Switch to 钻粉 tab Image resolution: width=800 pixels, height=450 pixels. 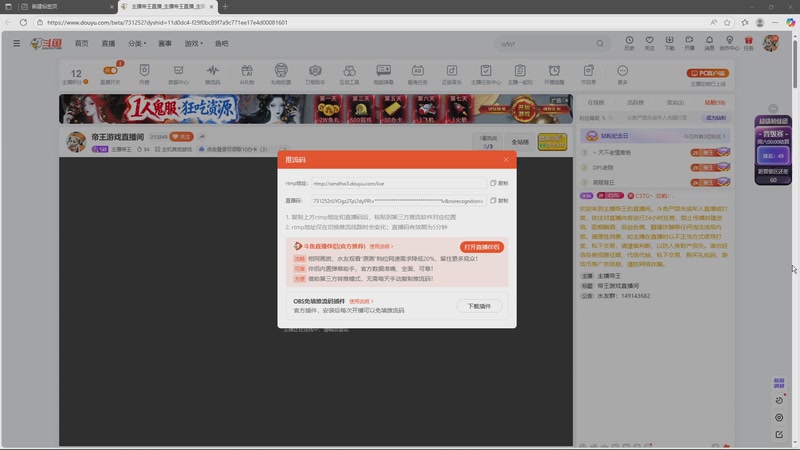tap(715, 103)
